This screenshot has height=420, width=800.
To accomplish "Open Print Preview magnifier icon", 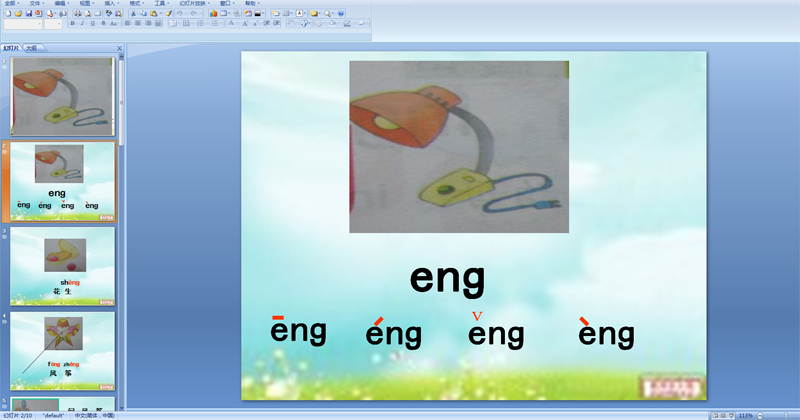I will tap(88, 14).
